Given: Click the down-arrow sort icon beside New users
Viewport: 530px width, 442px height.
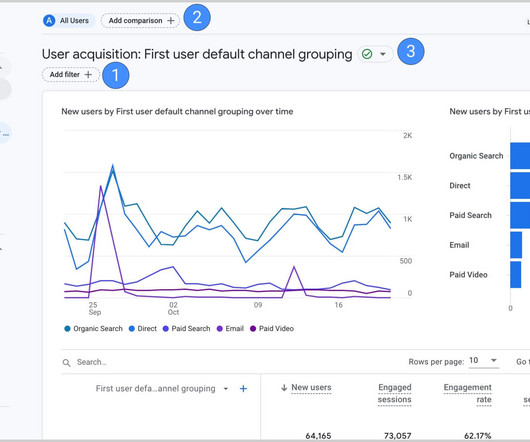Looking at the screenshot, I should 284,388.
